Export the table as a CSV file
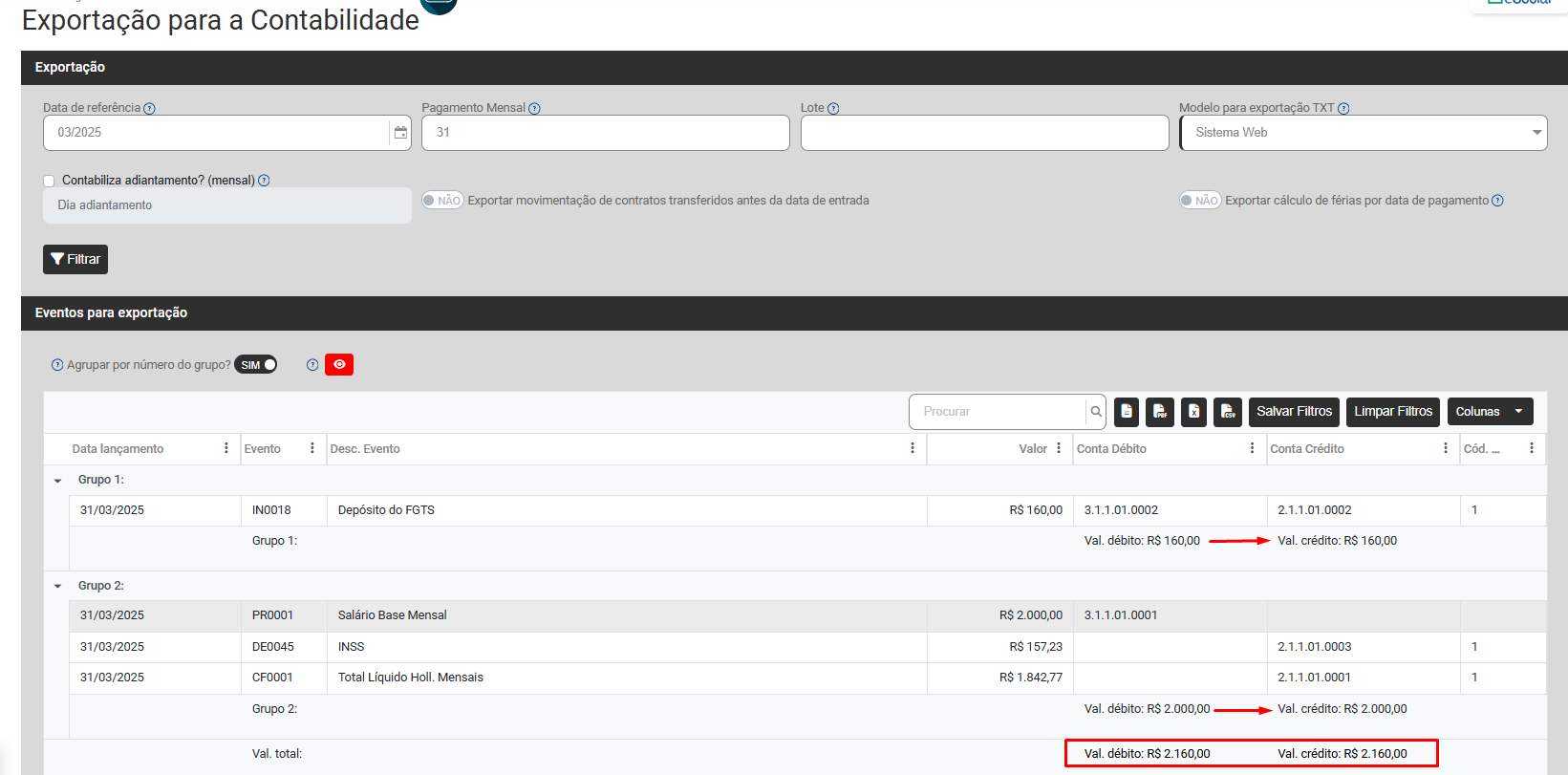 point(1228,412)
